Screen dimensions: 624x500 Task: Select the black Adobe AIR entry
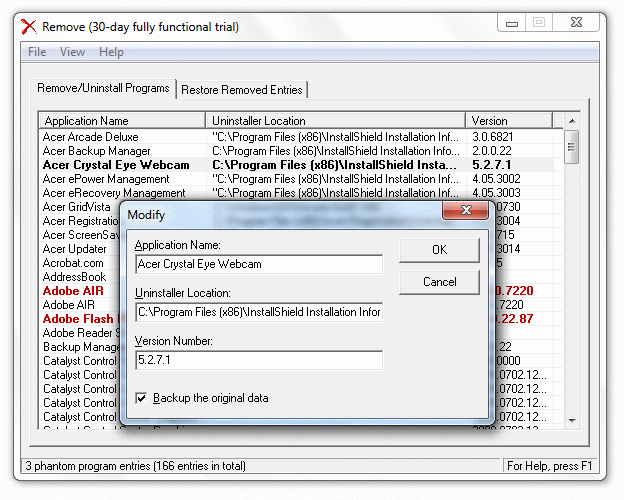coord(68,305)
